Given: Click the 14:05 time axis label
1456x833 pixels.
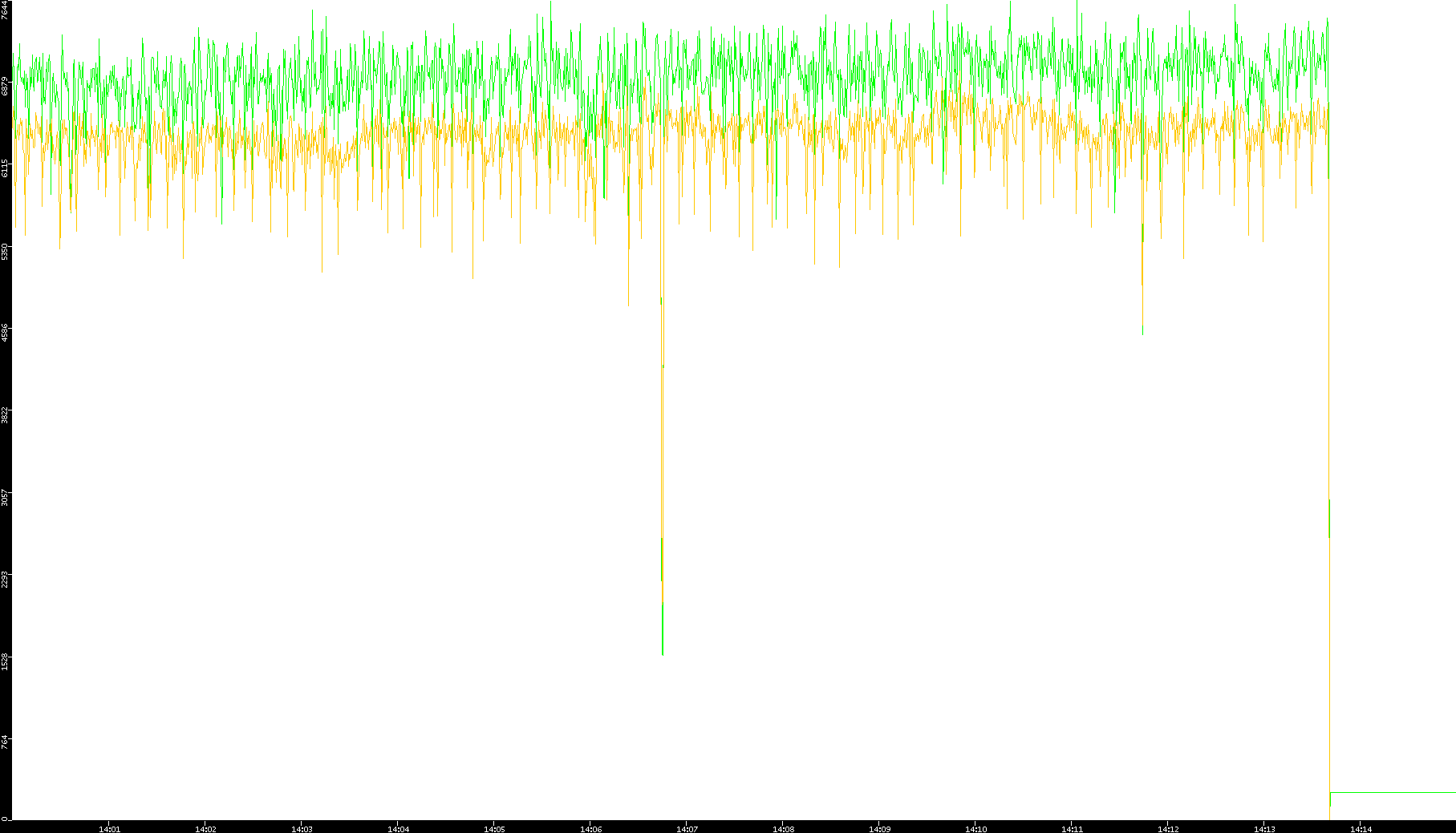Looking at the screenshot, I should (494, 829).
